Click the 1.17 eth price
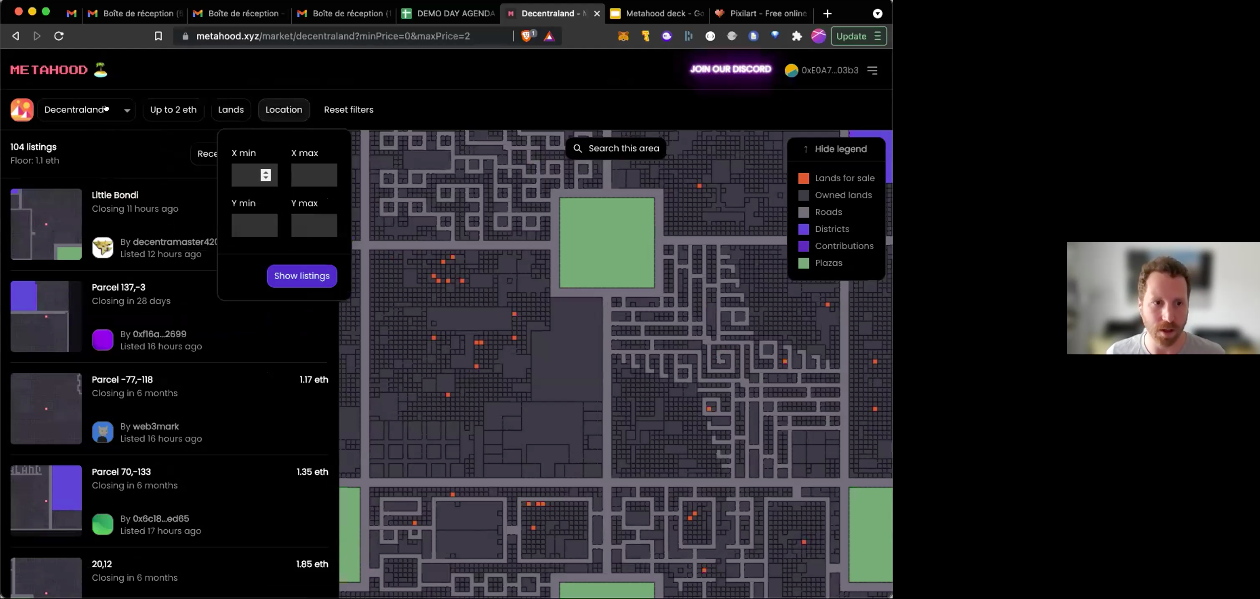Image resolution: width=1260 pixels, height=599 pixels. click(x=313, y=380)
